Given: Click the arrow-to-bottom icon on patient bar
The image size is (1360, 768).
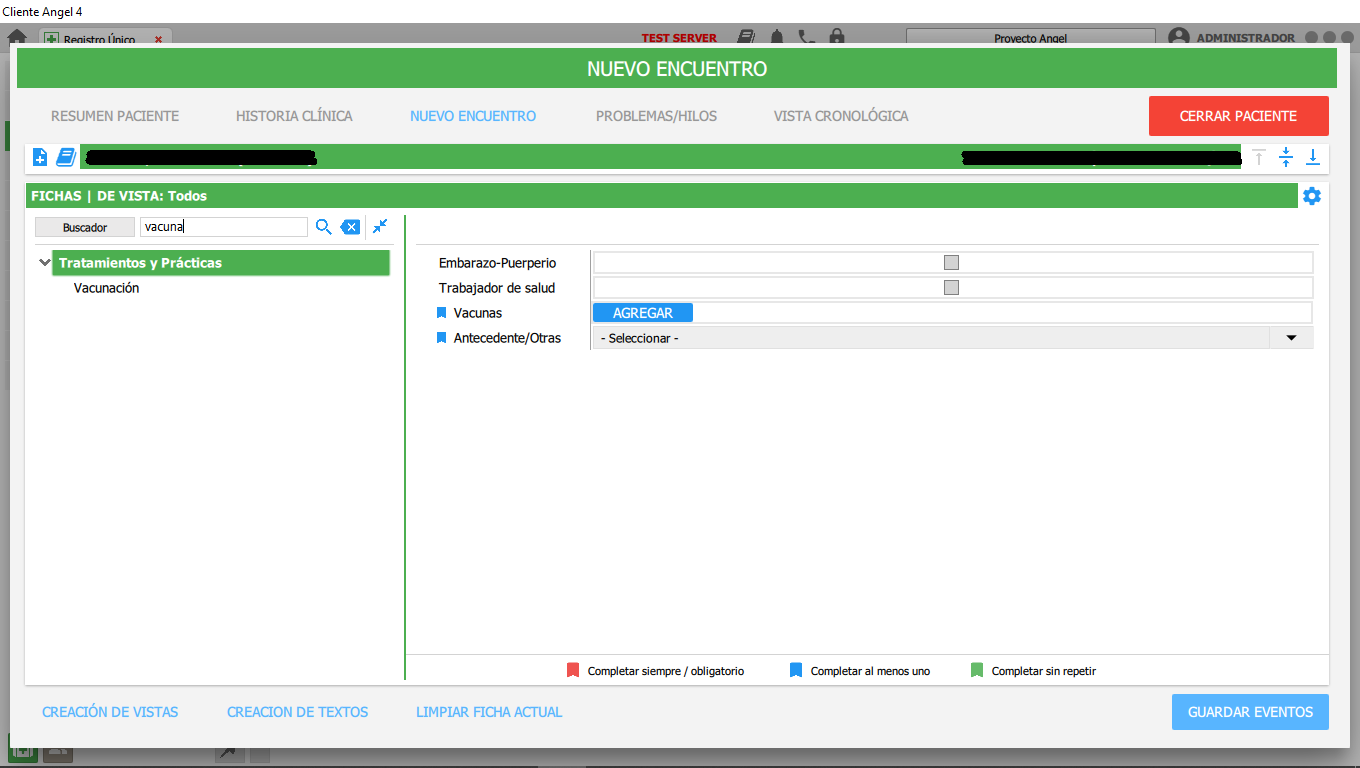Looking at the screenshot, I should pyautogui.click(x=1313, y=157).
